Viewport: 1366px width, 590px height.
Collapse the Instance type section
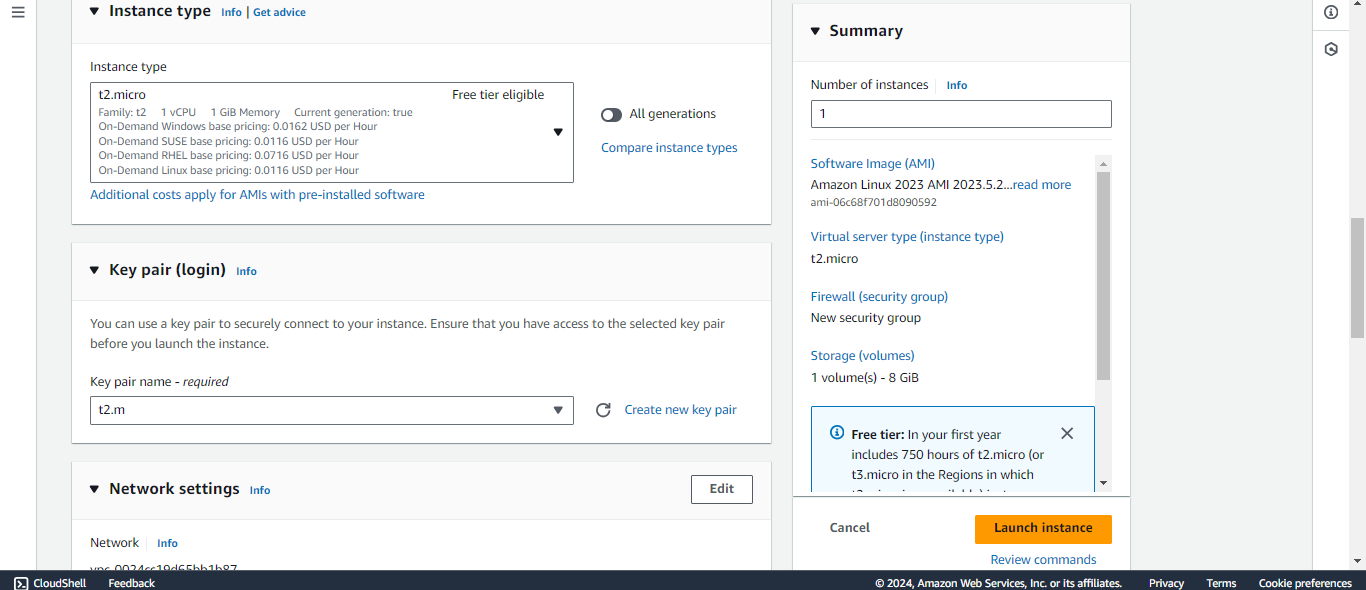pos(94,11)
